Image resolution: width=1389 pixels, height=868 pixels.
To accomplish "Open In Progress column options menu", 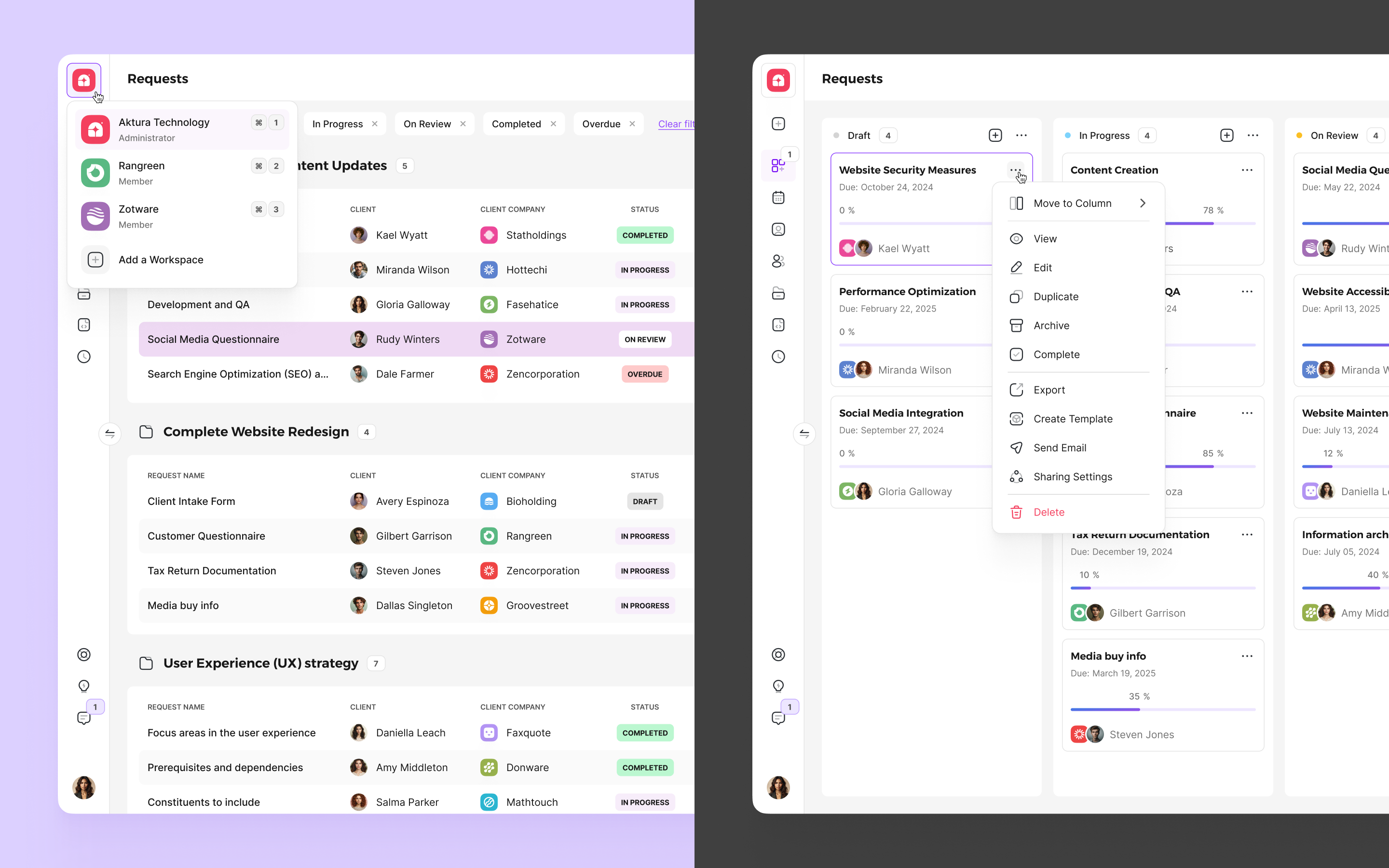I will click(1253, 136).
